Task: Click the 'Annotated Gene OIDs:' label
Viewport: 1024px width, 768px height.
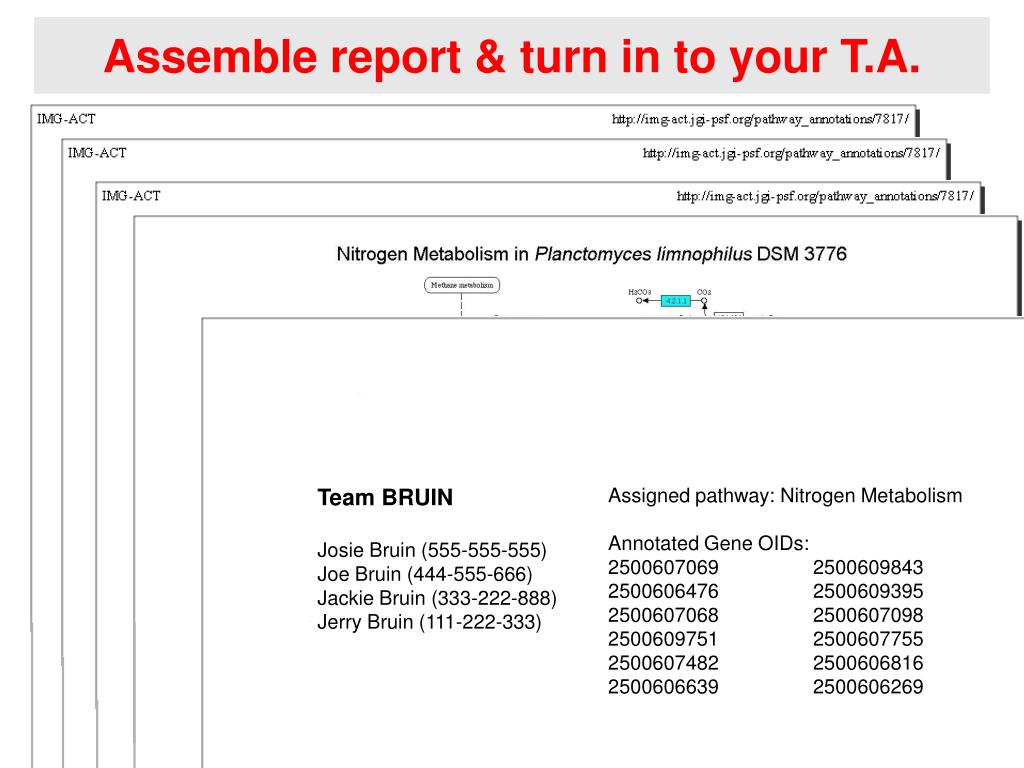Action: (x=709, y=544)
